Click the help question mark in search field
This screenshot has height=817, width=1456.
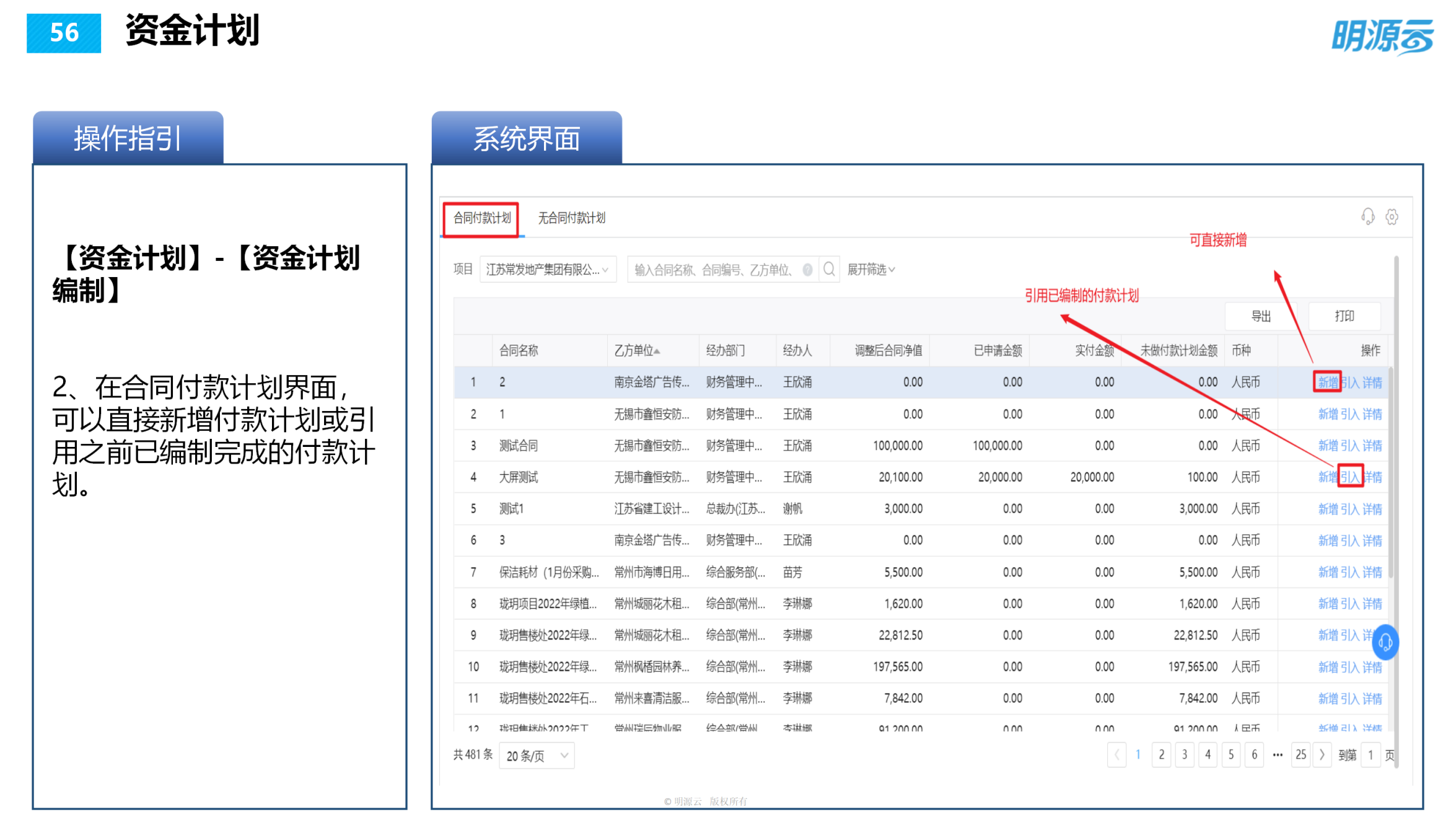coord(807,270)
